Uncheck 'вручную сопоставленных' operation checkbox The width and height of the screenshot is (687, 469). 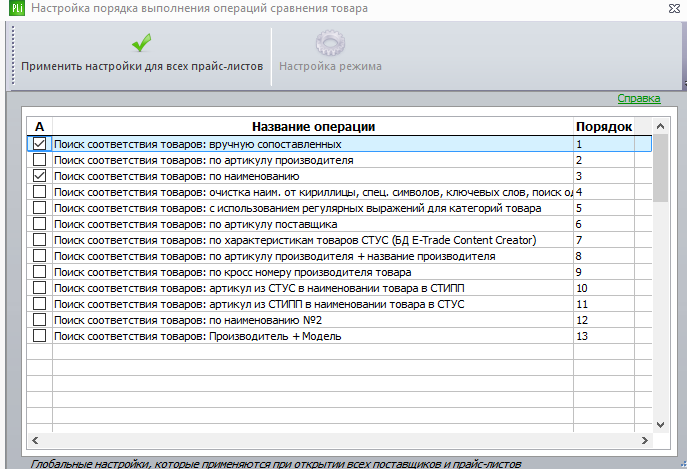(39, 143)
